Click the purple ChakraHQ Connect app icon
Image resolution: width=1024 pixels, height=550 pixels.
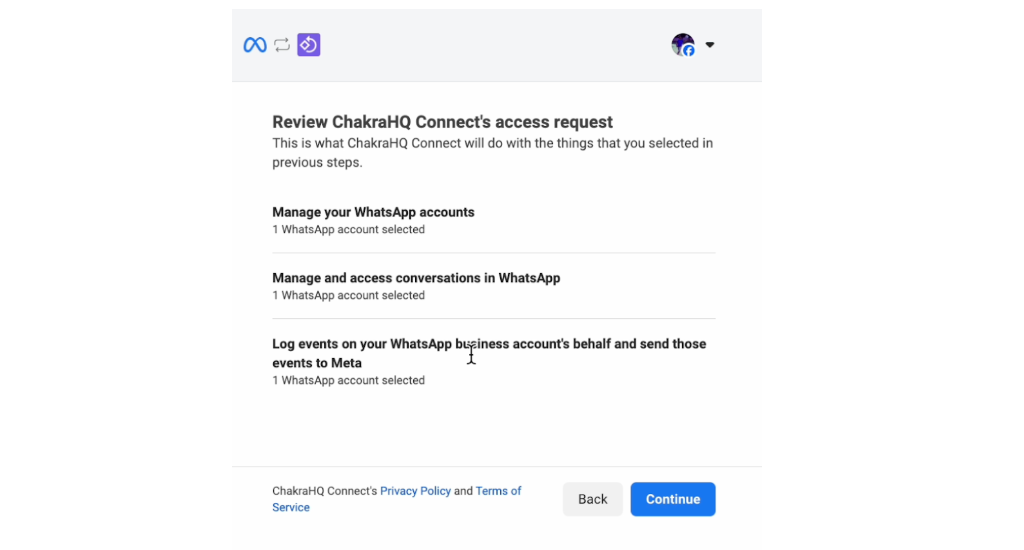coord(309,44)
